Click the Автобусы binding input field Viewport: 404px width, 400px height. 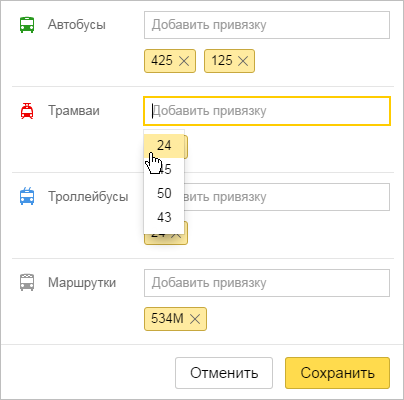(267, 25)
